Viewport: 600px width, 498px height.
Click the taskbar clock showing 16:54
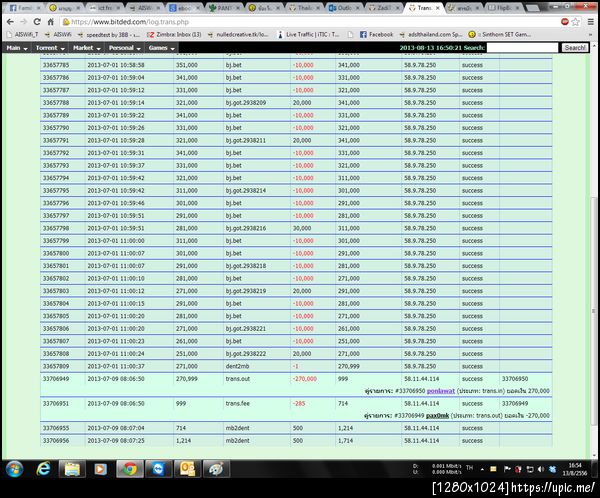click(575, 469)
